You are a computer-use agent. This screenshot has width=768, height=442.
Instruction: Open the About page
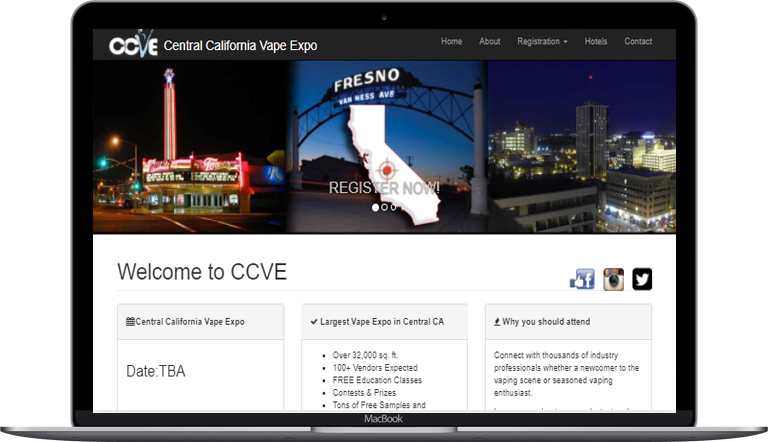pos(490,41)
